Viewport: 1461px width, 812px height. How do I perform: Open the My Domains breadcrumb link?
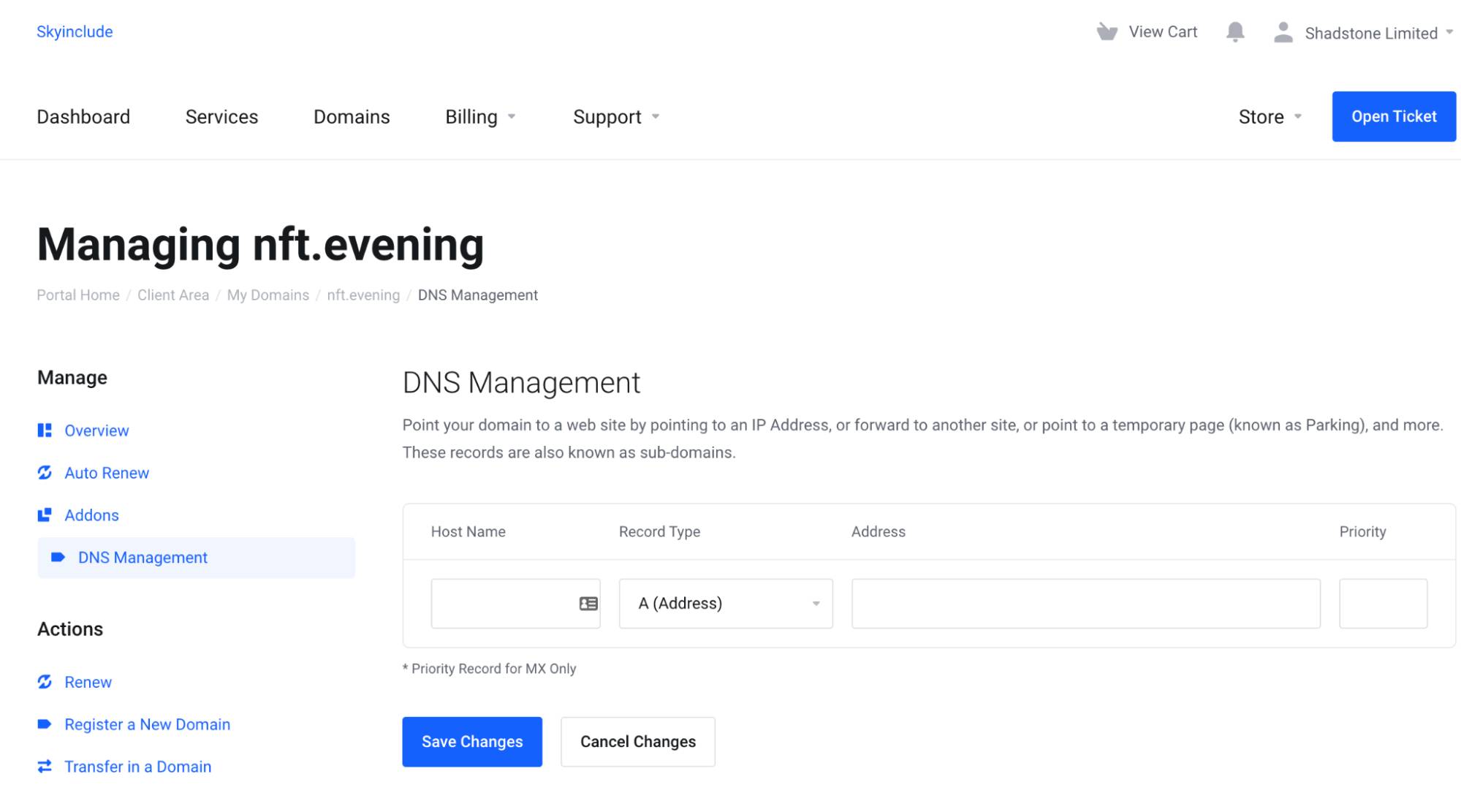click(x=267, y=295)
